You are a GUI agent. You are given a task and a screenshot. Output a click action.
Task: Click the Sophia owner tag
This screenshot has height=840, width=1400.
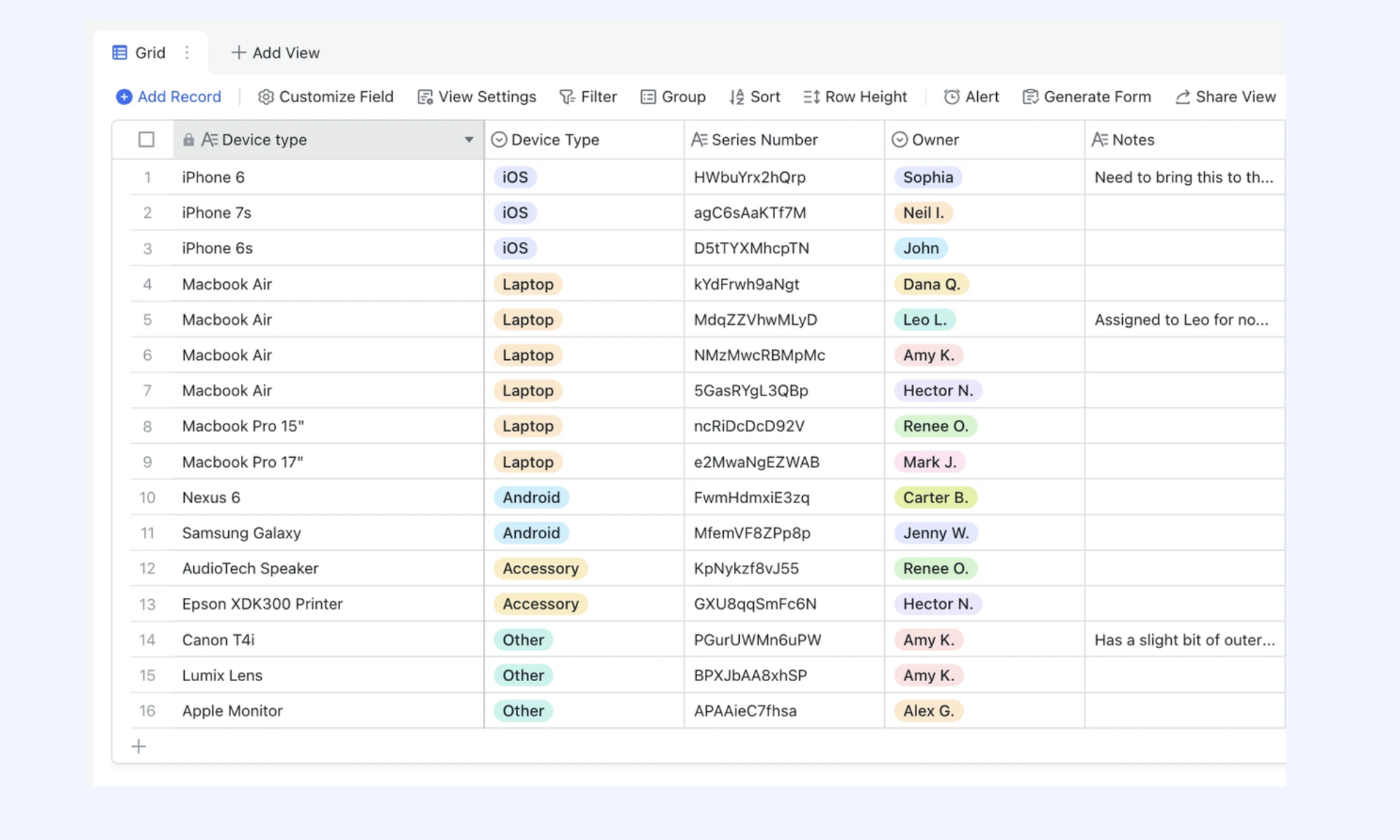(928, 177)
